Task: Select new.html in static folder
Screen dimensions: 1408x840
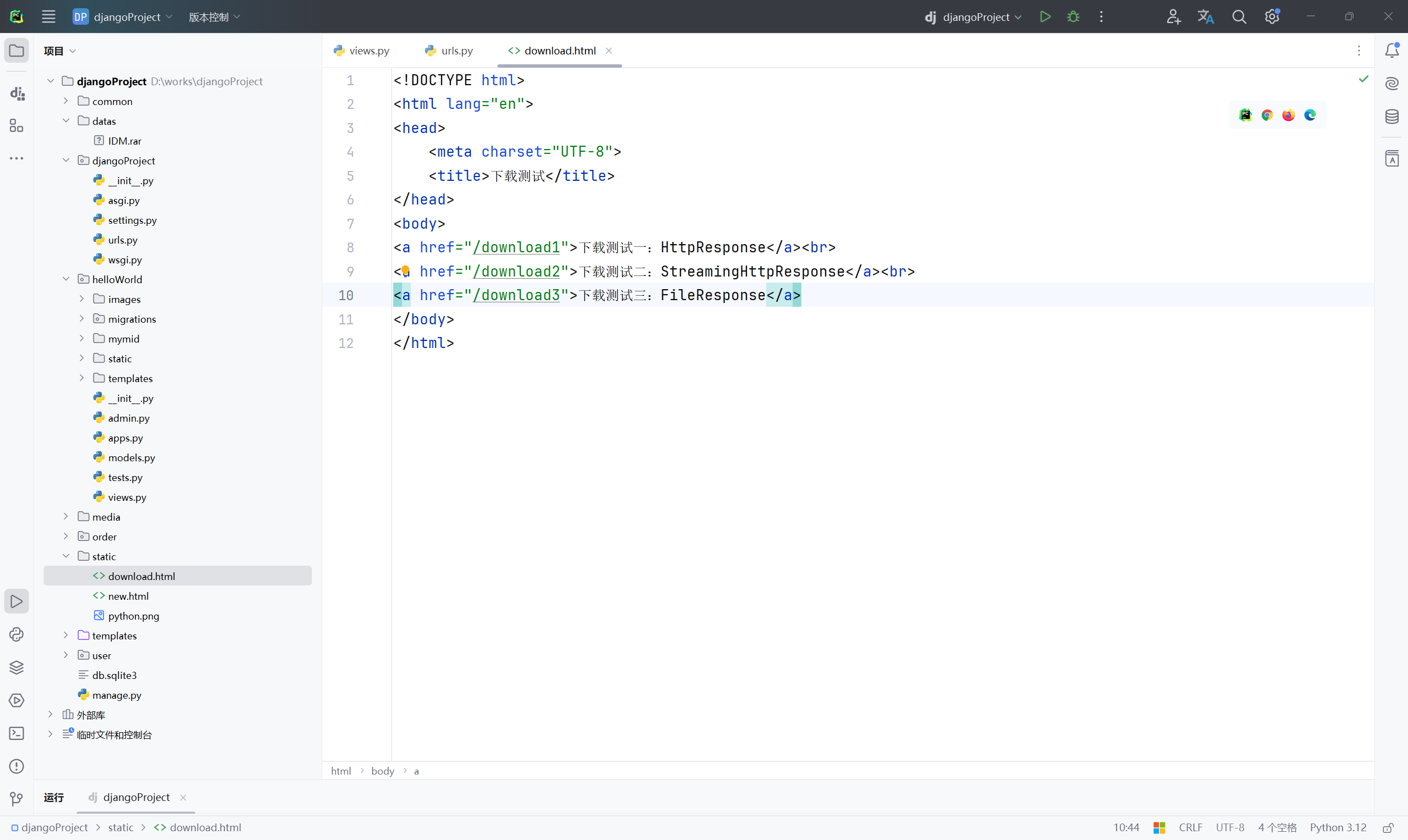Action: [128, 595]
